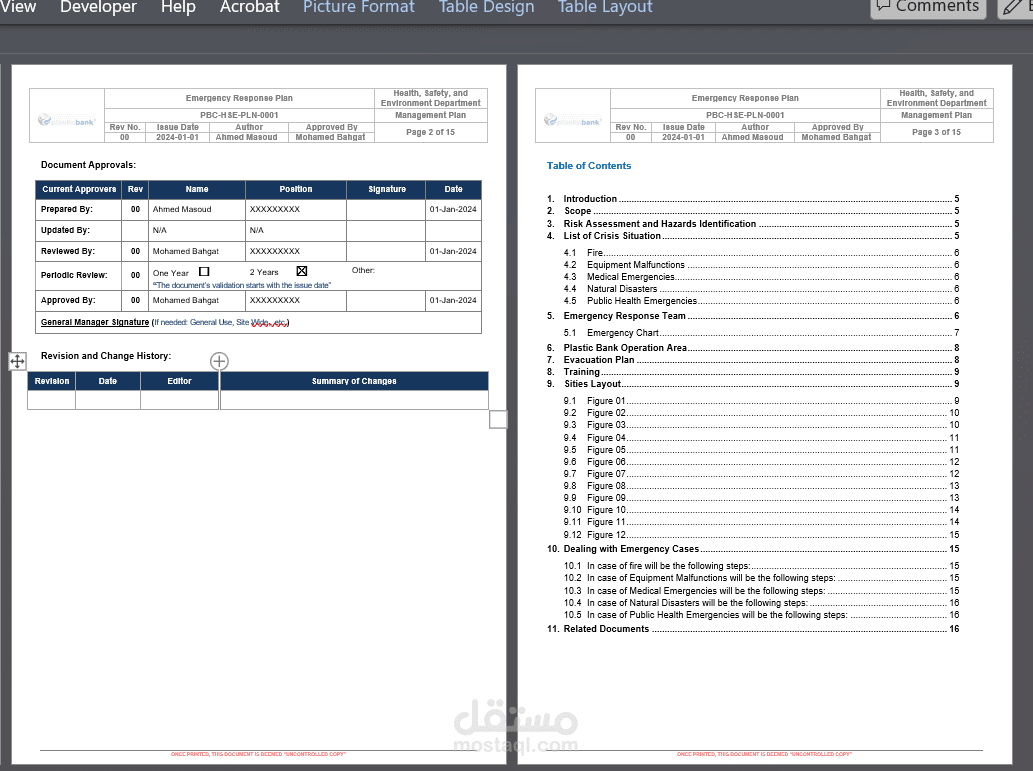The image size is (1033, 771).
Task: Open the Training contents entry
Action: coord(753,372)
